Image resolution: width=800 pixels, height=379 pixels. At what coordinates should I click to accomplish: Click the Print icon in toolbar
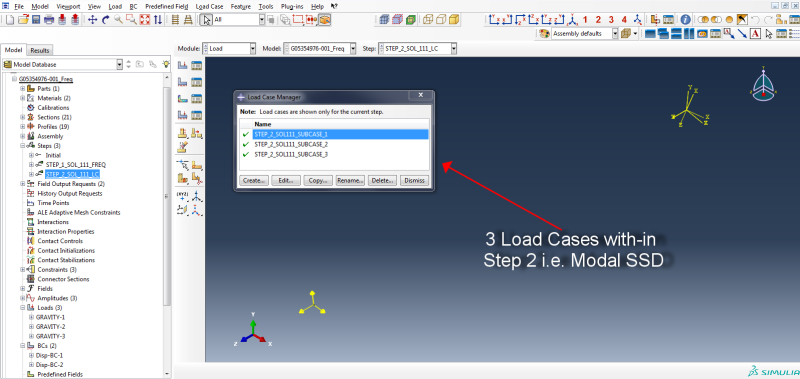point(48,20)
